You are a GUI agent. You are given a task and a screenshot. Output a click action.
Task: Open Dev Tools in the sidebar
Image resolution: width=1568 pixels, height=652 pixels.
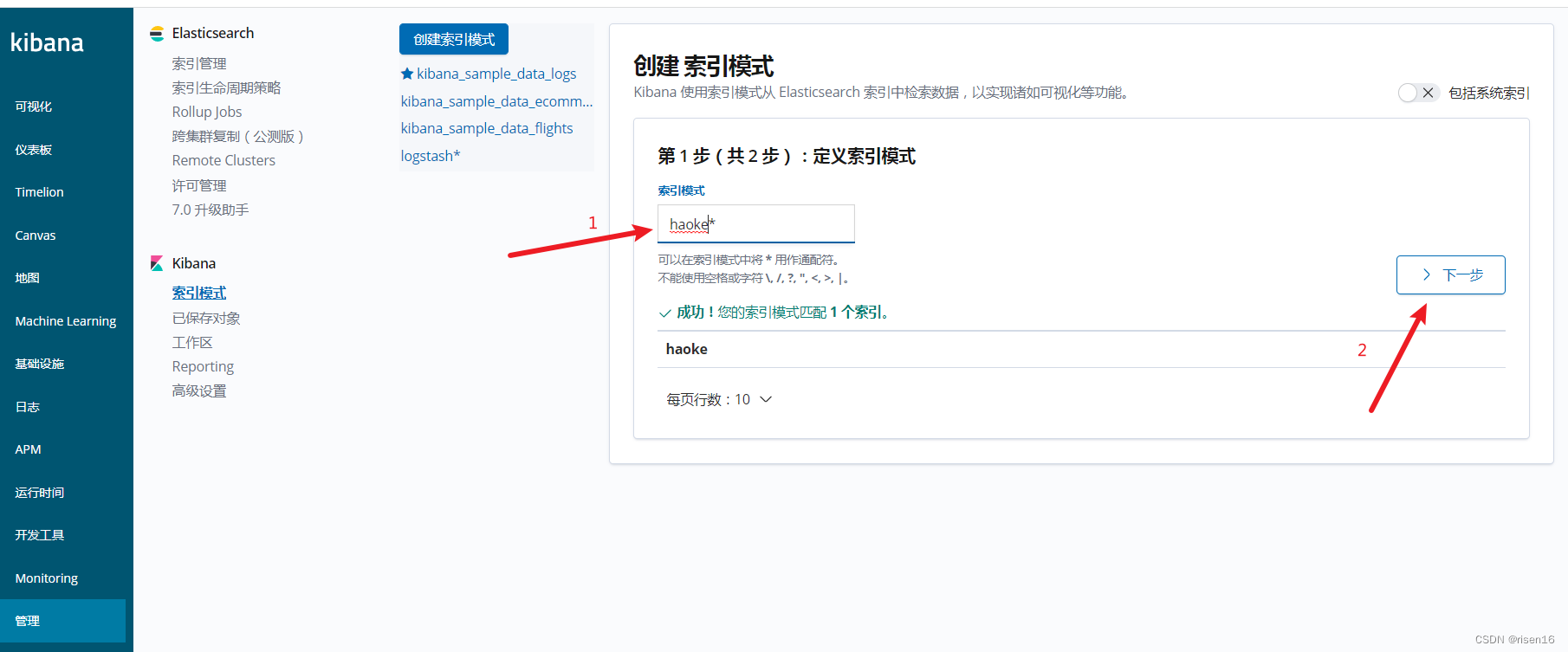click(x=40, y=535)
